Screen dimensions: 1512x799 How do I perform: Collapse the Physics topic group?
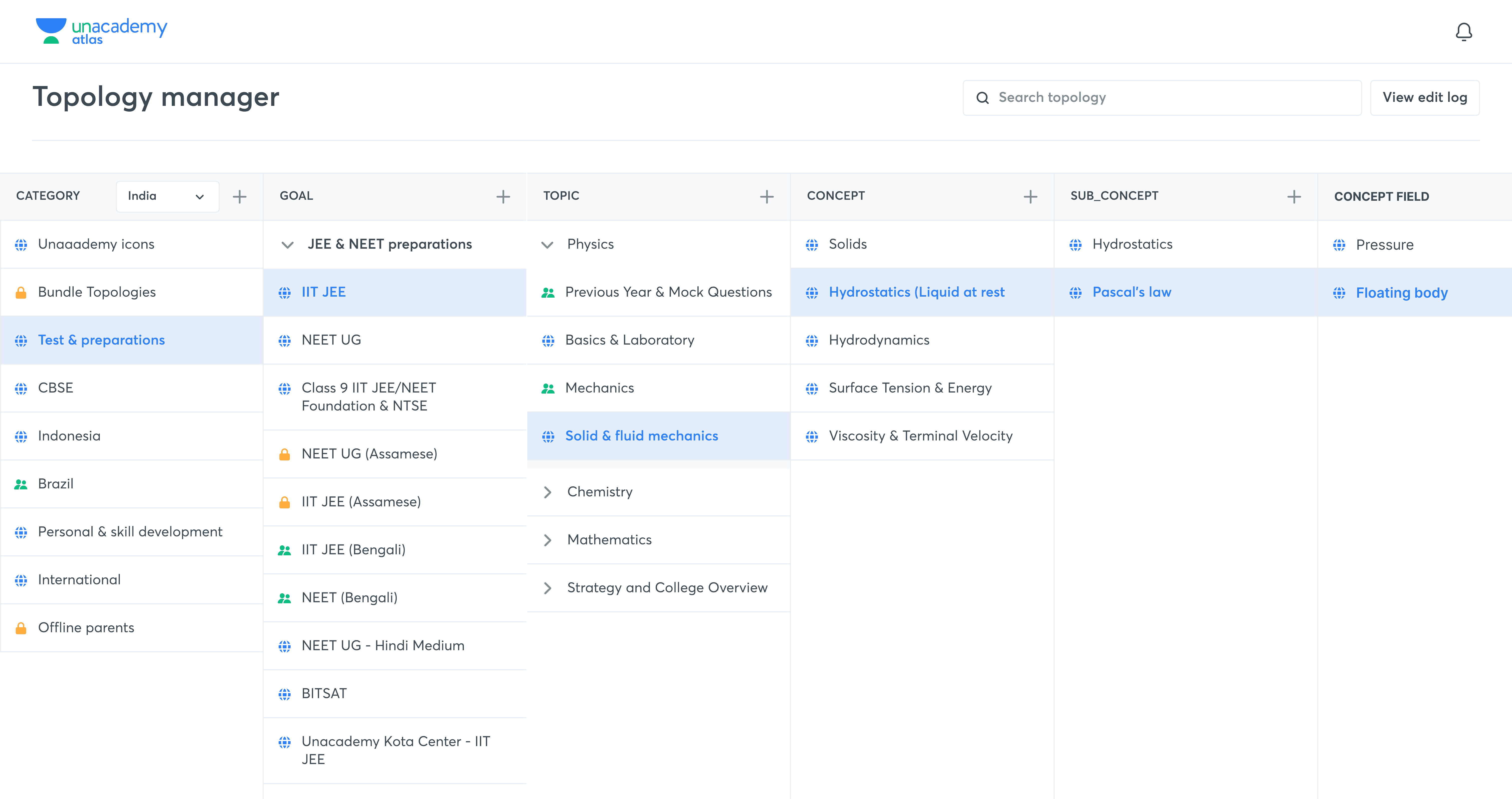coord(547,245)
